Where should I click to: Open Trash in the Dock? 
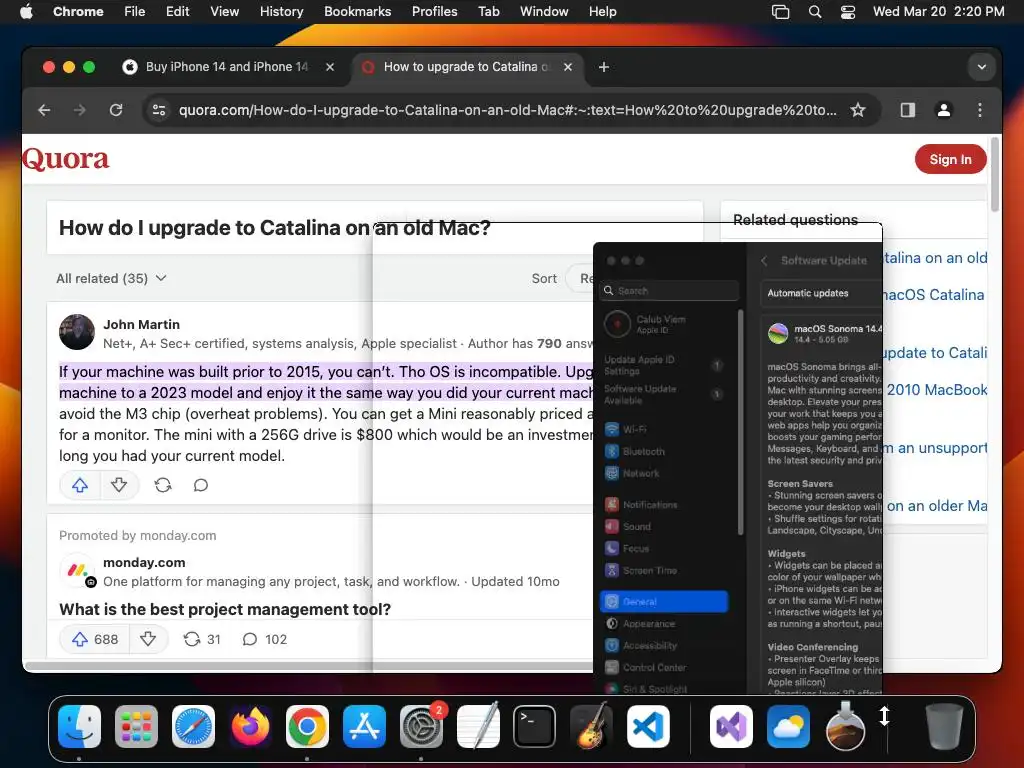[944, 726]
